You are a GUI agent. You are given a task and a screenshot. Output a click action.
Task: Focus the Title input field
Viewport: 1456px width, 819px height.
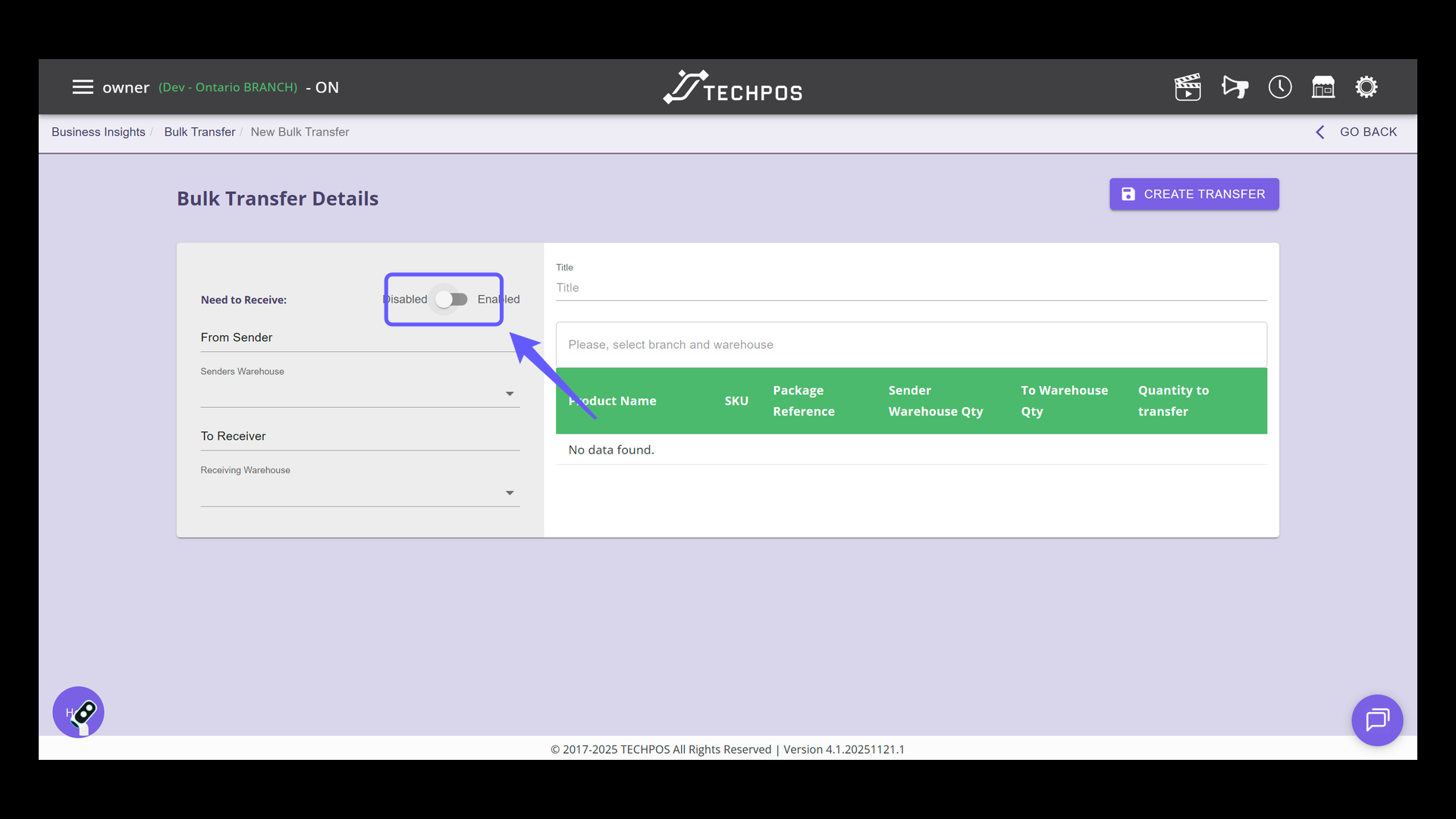834,288
